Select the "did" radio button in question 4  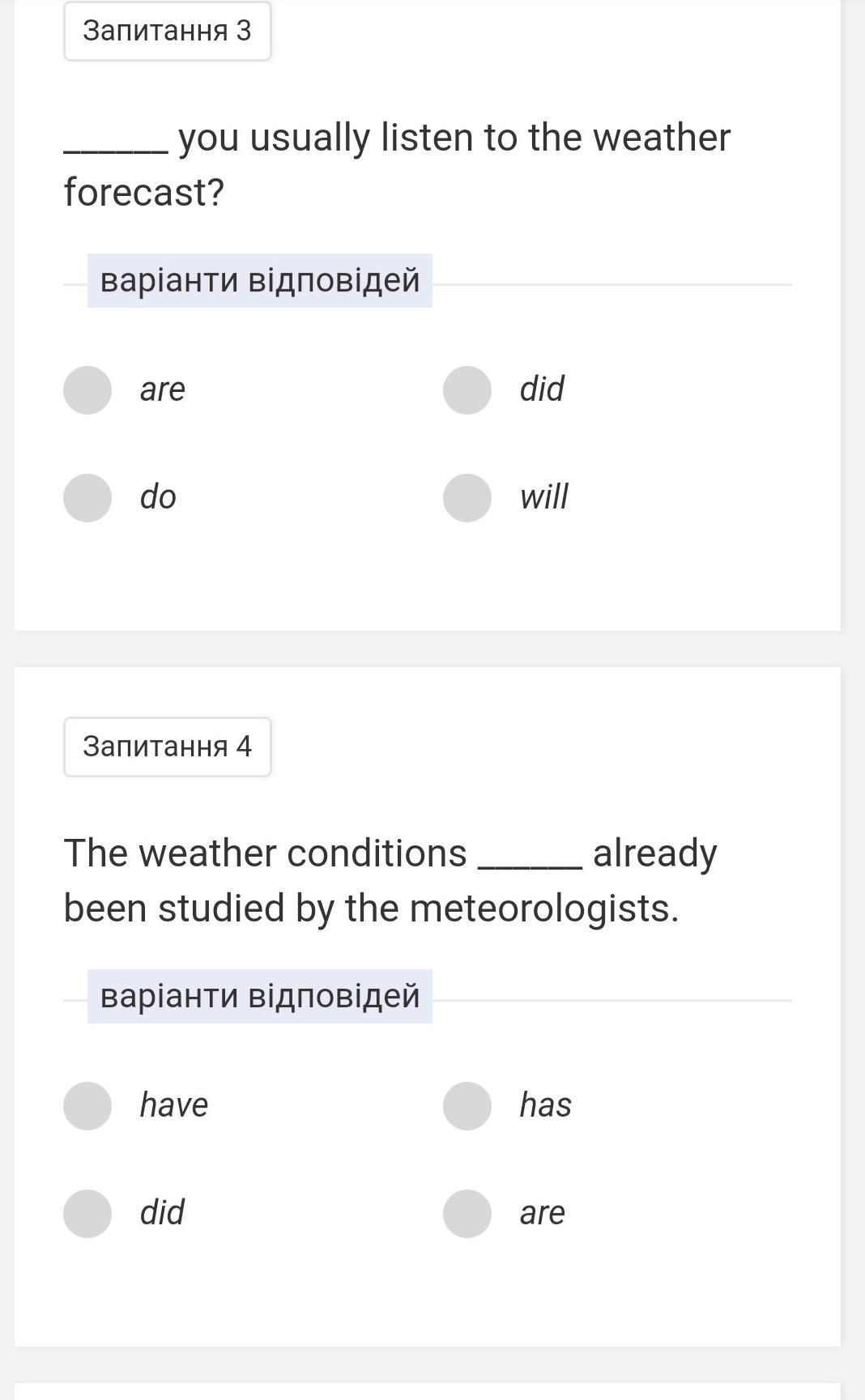(x=87, y=1214)
